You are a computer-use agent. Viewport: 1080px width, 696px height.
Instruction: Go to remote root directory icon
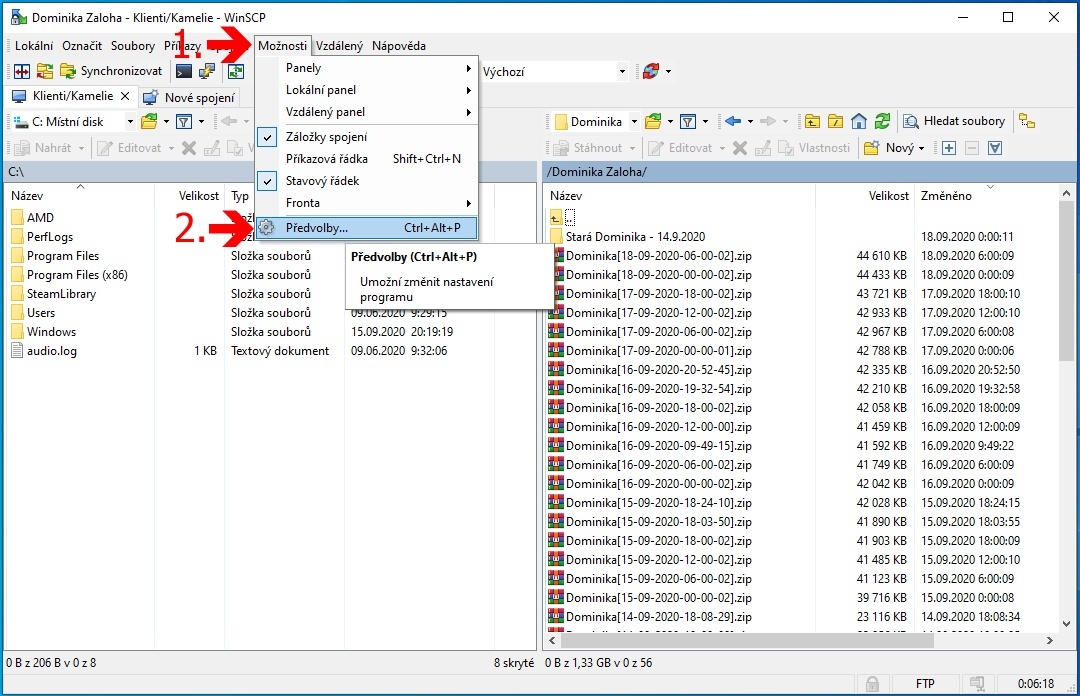click(835, 122)
